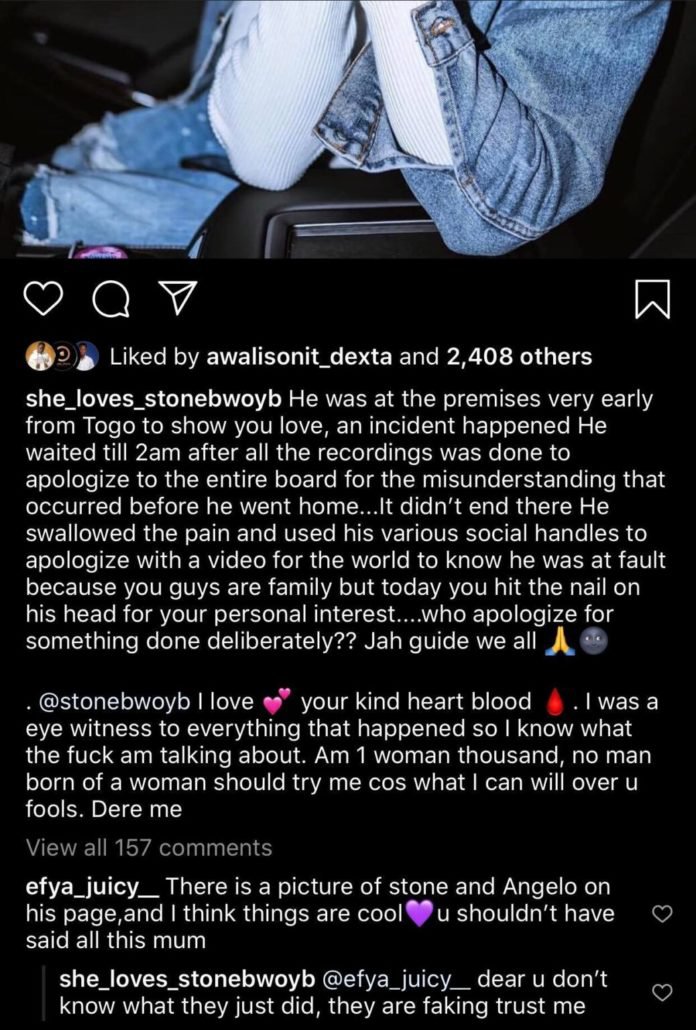Open she_loves_stonebwoyb profile from the reply
This screenshot has height=1030, width=696.
pos(187,979)
